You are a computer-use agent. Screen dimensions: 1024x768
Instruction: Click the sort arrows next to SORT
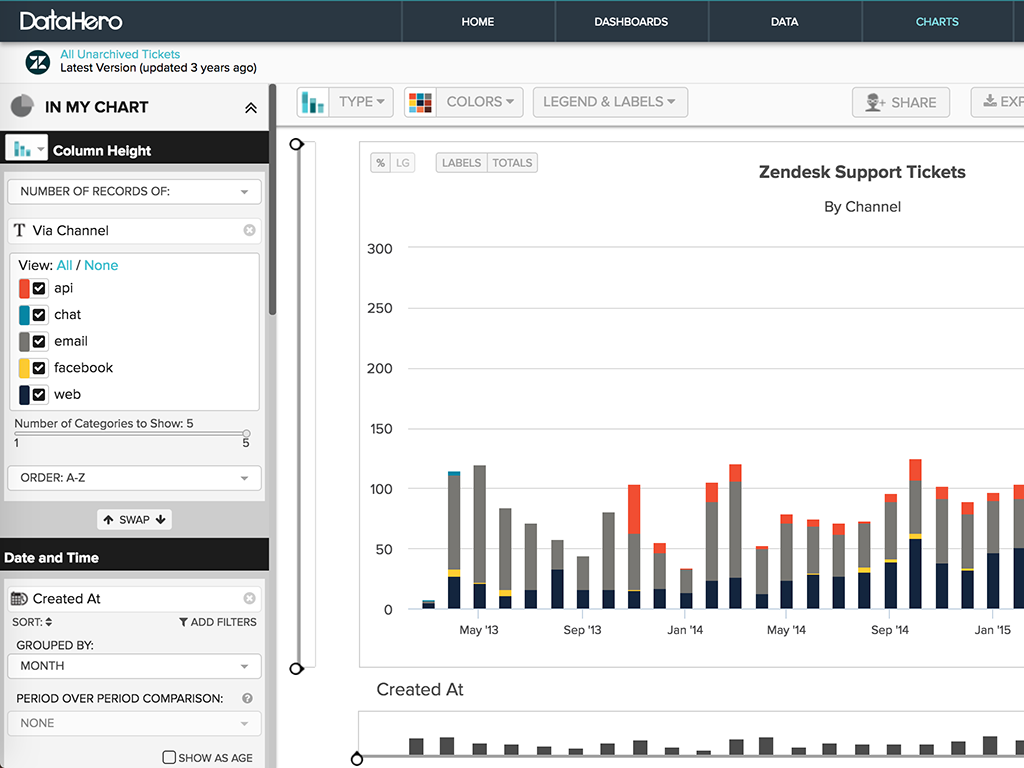coord(49,622)
